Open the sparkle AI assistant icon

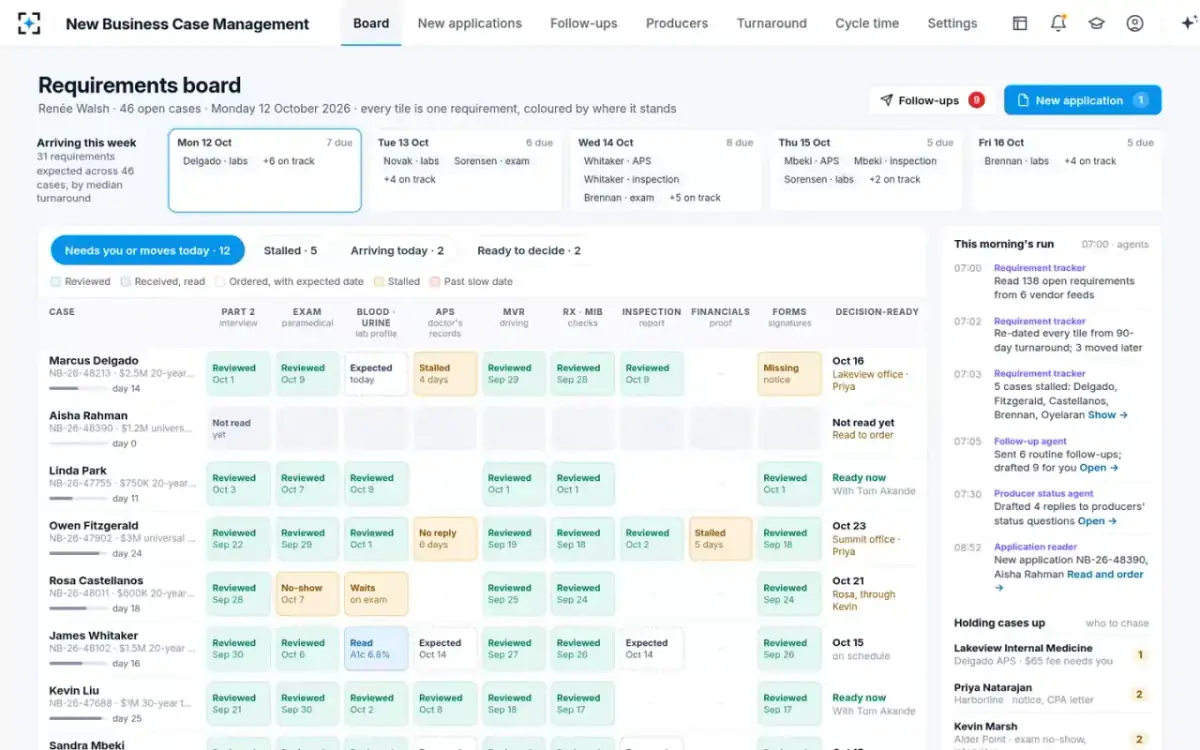(1187, 23)
